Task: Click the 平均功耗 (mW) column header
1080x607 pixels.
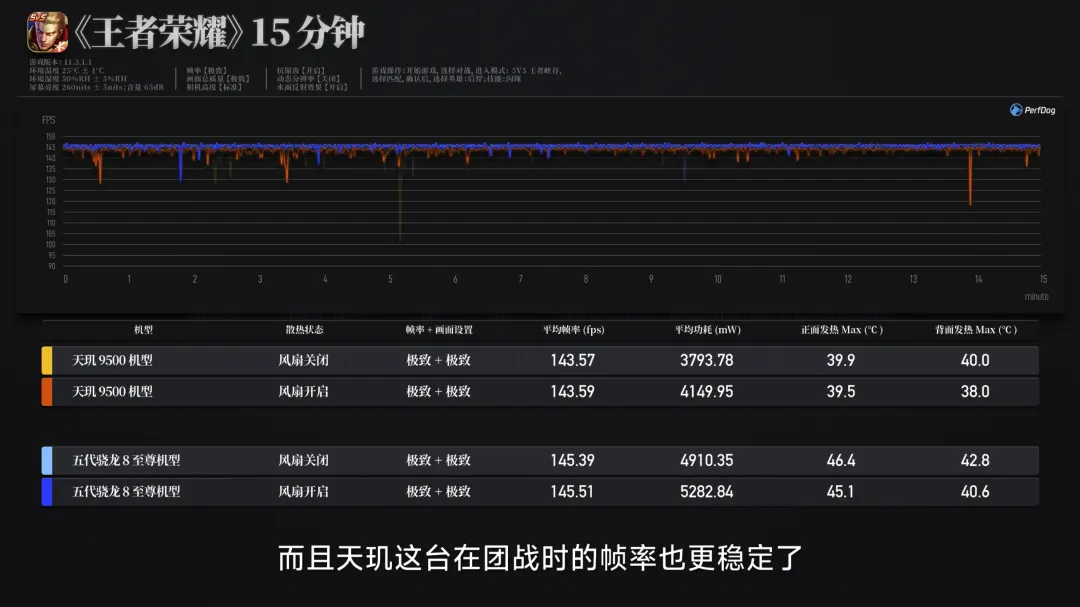Action: (x=707, y=330)
